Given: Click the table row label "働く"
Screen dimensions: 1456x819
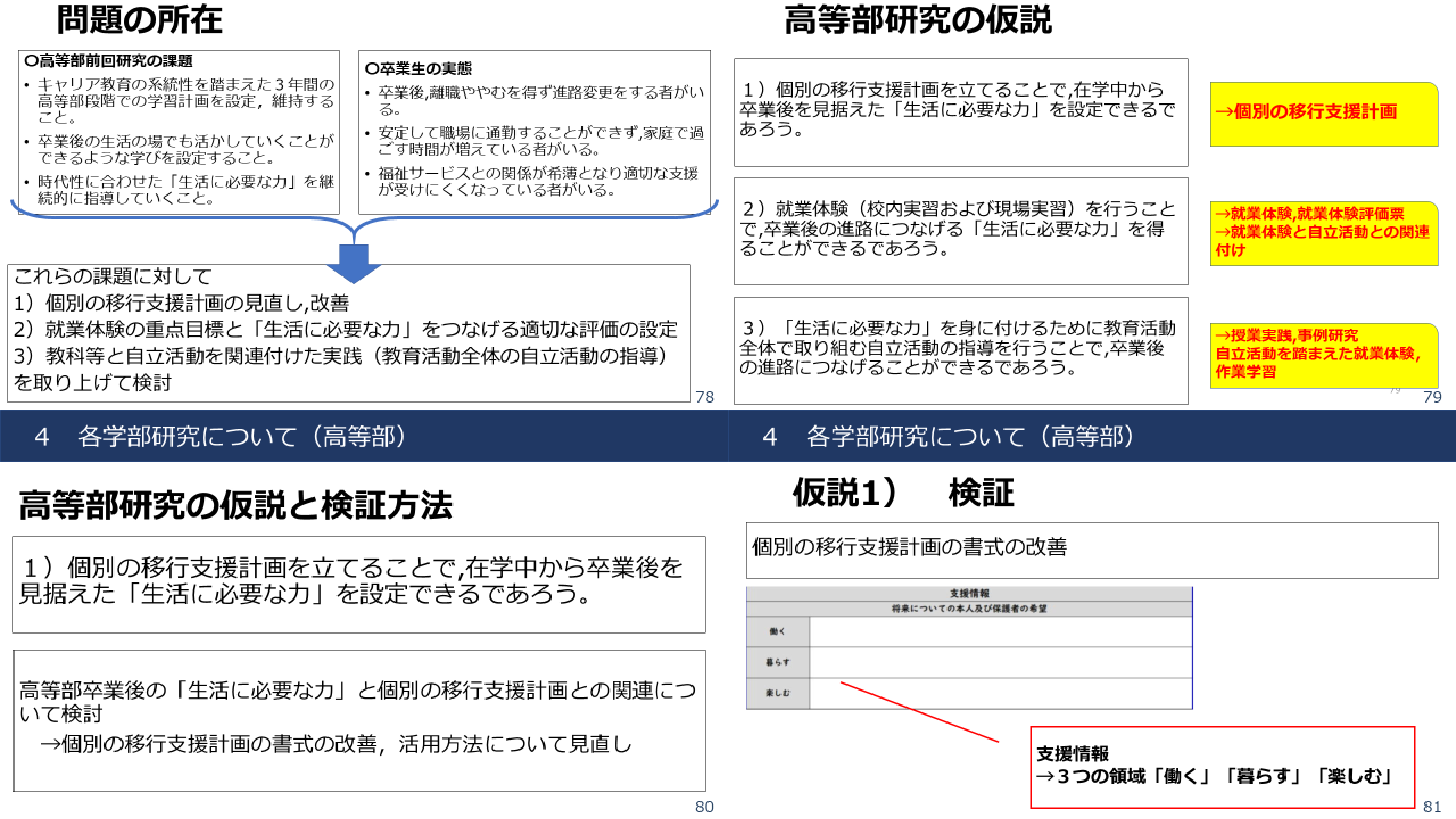Looking at the screenshot, I should 778,631.
